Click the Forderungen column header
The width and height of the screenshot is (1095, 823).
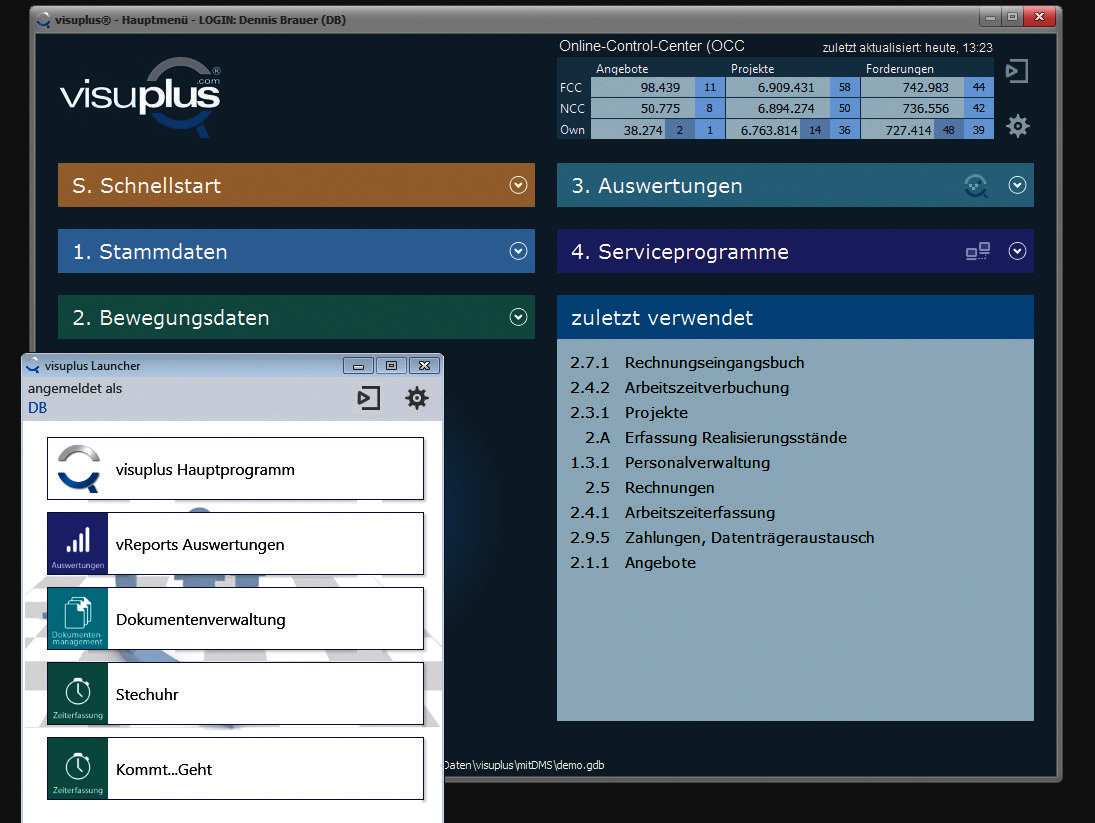(x=899, y=68)
